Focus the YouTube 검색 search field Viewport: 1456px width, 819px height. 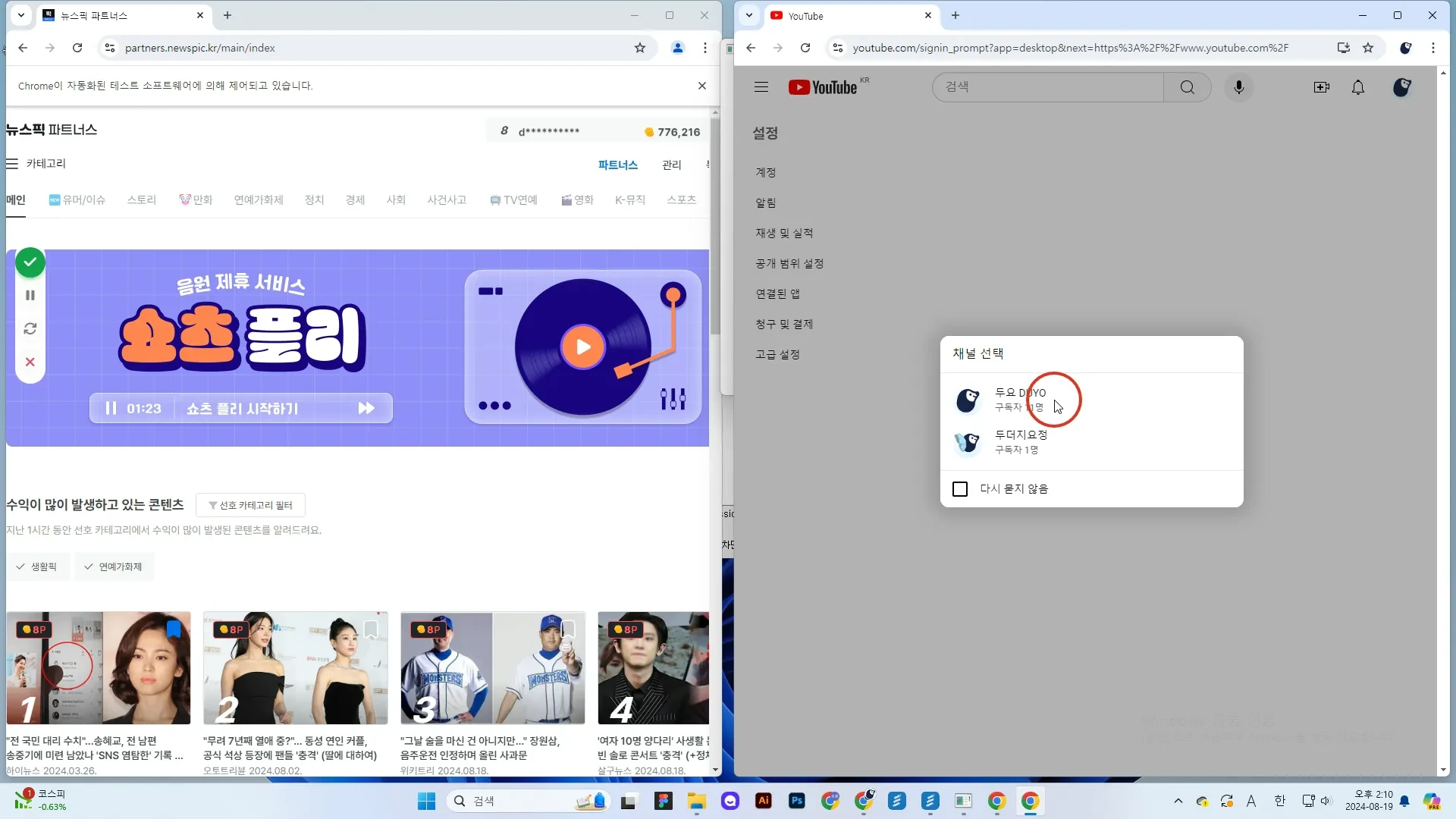pos(1048,87)
